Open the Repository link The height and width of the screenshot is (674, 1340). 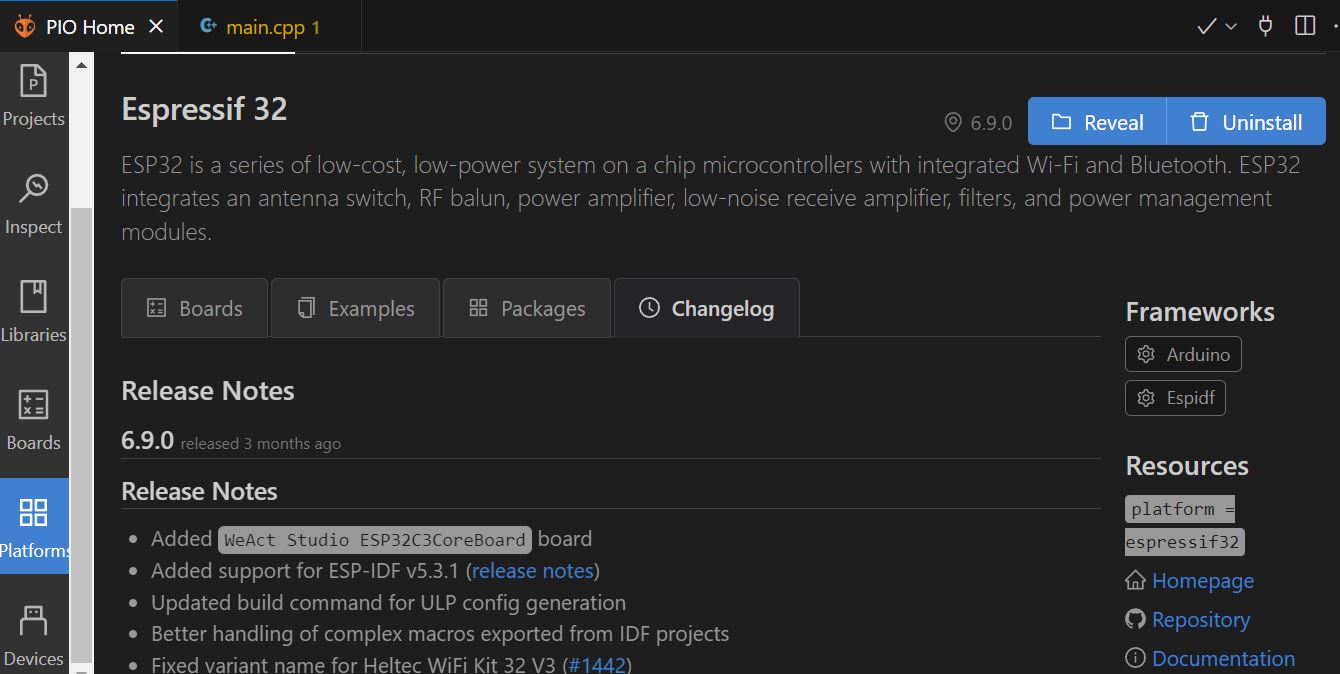(1200, 619)
